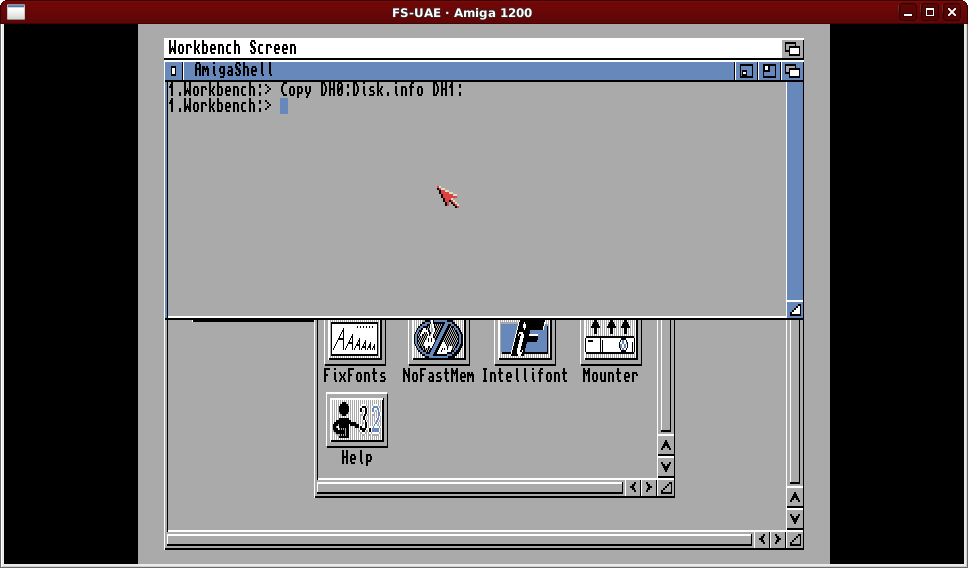The width and height of the screenshot is (968, 568).
Task: Minimize the FS-UAE emulator window
Action: tap(908, 12)
